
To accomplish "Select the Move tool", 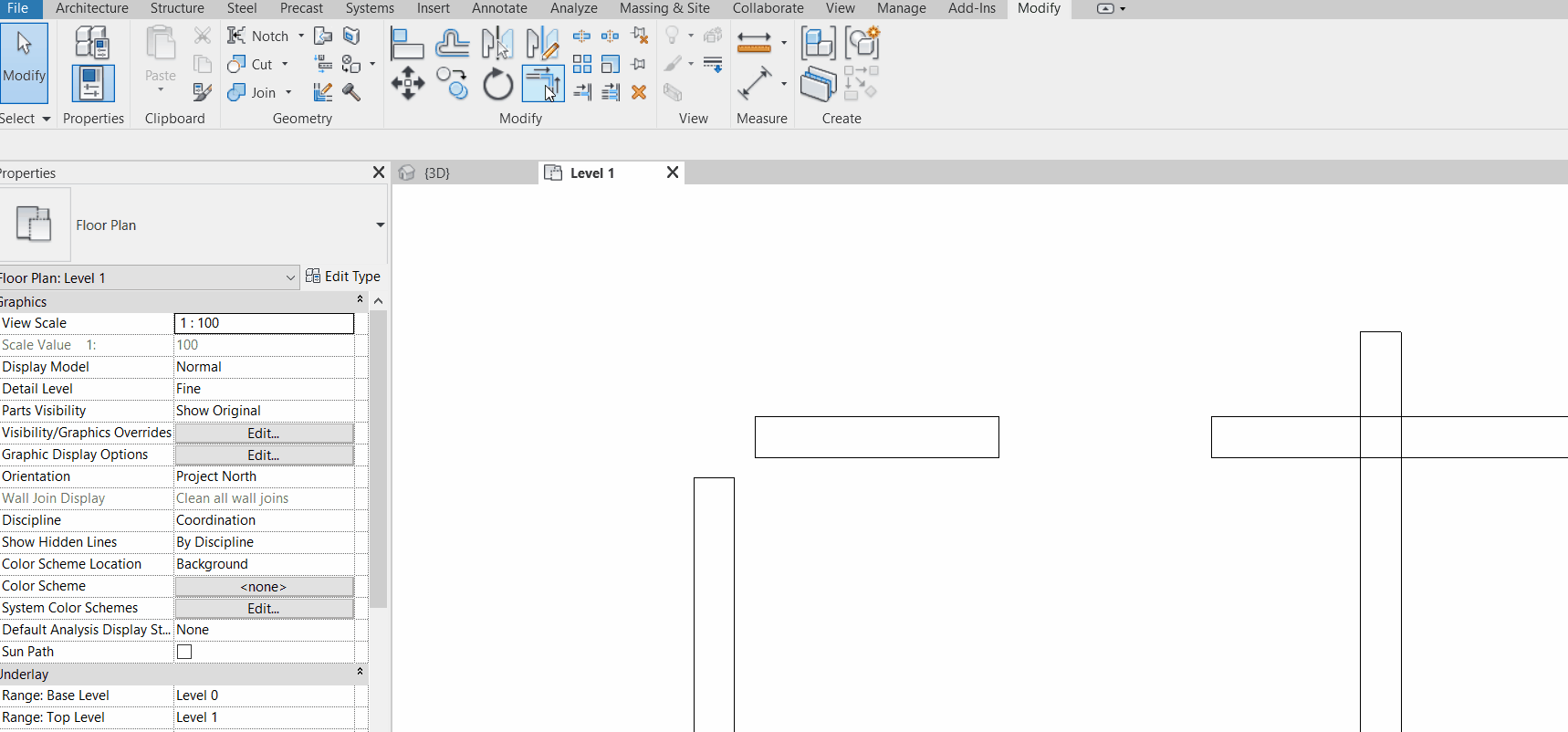I will (x=407, y=84).
